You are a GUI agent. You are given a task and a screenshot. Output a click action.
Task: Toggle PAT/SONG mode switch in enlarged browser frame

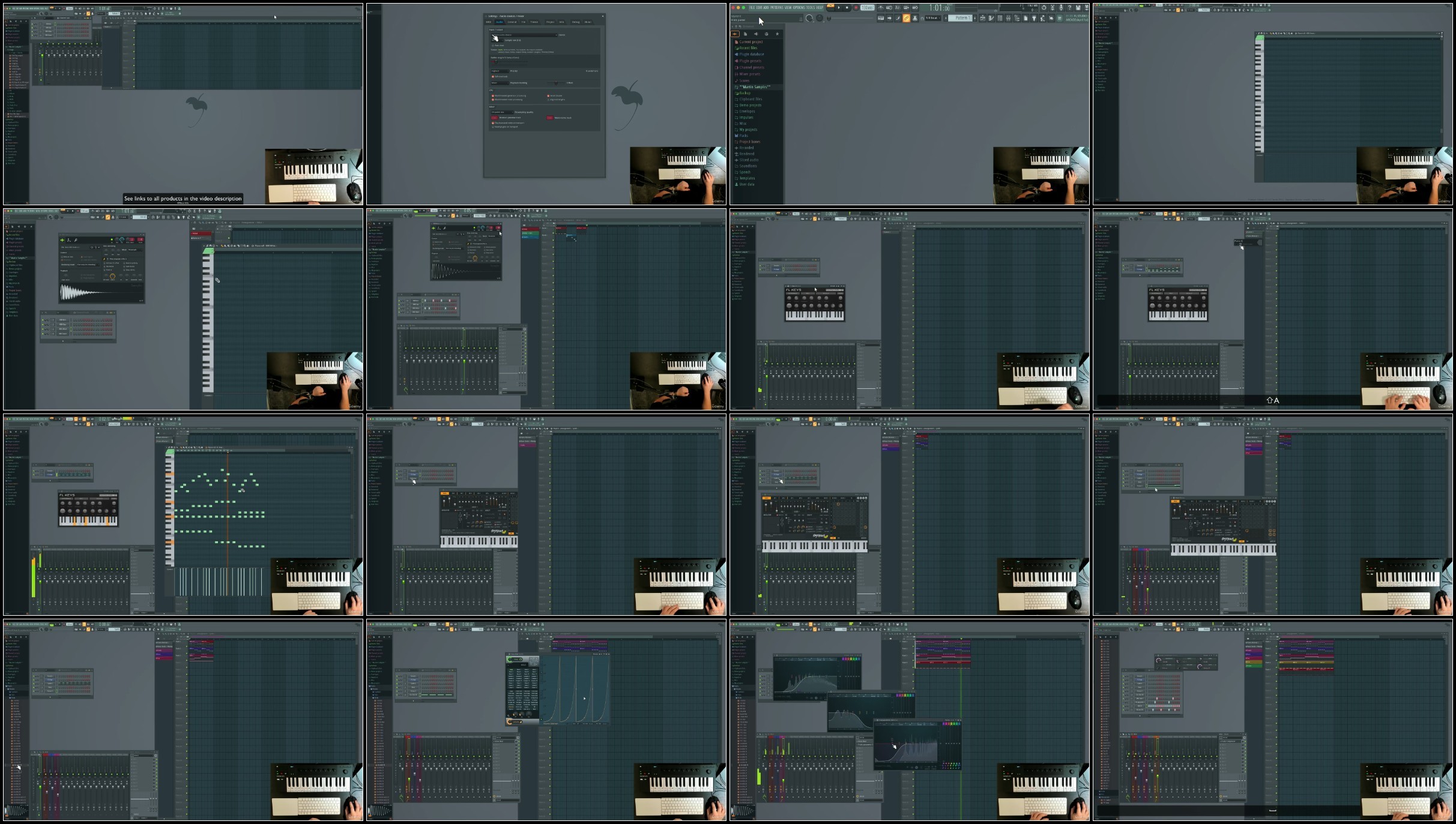(830, 7)
